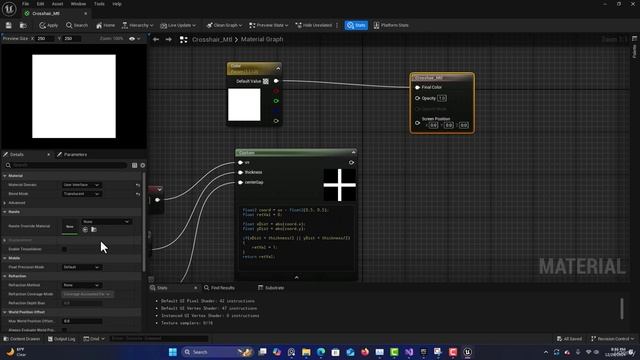Click the Browse to asset icon in the toolbar
640x360 pixels.
tap(23, 25)
